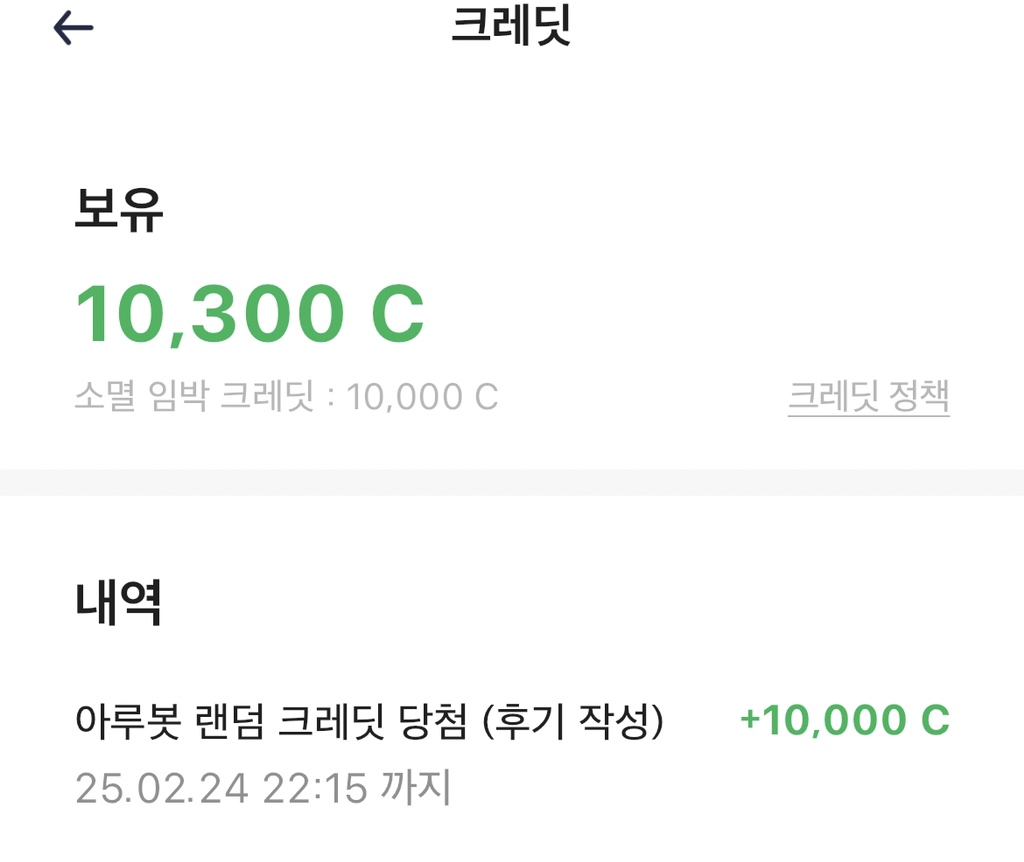Image resolution: width=1024 pixels, height=862 pixels.
Task: Select the 내역 section heading
Action: pyautogui.click(x=119, y=603)
